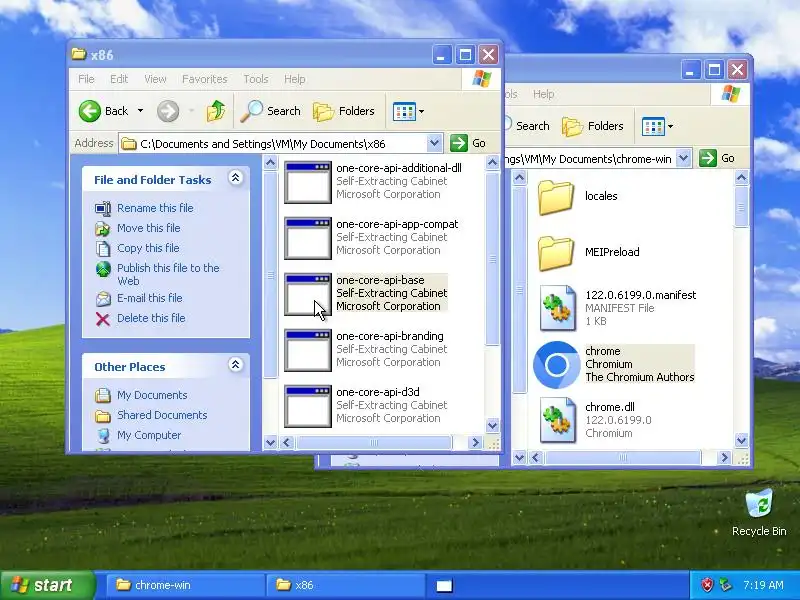Click Views icon in chrome-win toolbar
The width and height of the screenshot is (800, 600).
(653, 126)
